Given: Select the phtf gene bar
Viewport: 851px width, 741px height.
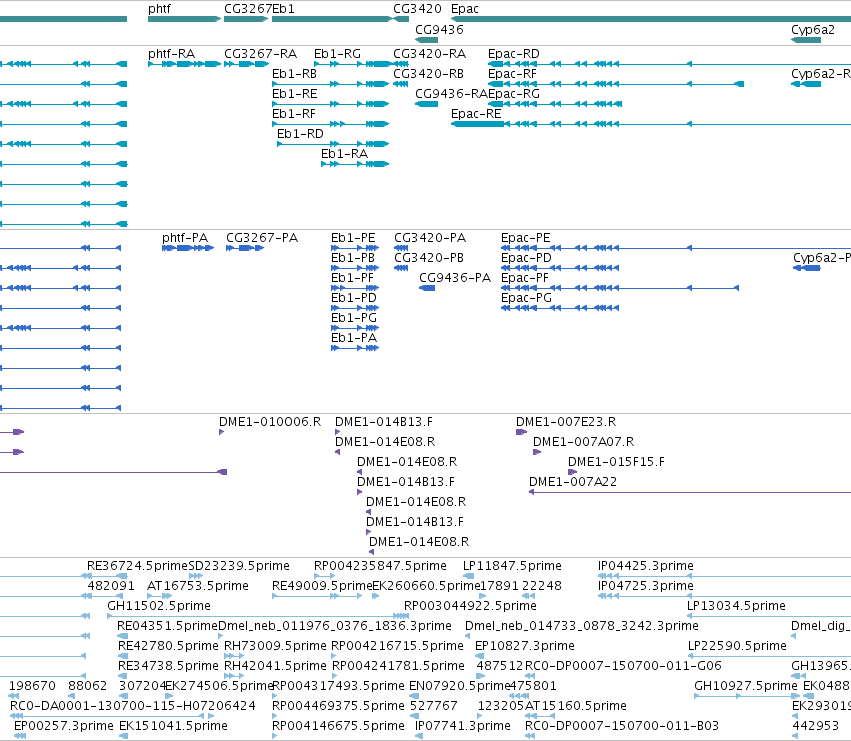Looking at the screenshot, I should tap(185, 19).
